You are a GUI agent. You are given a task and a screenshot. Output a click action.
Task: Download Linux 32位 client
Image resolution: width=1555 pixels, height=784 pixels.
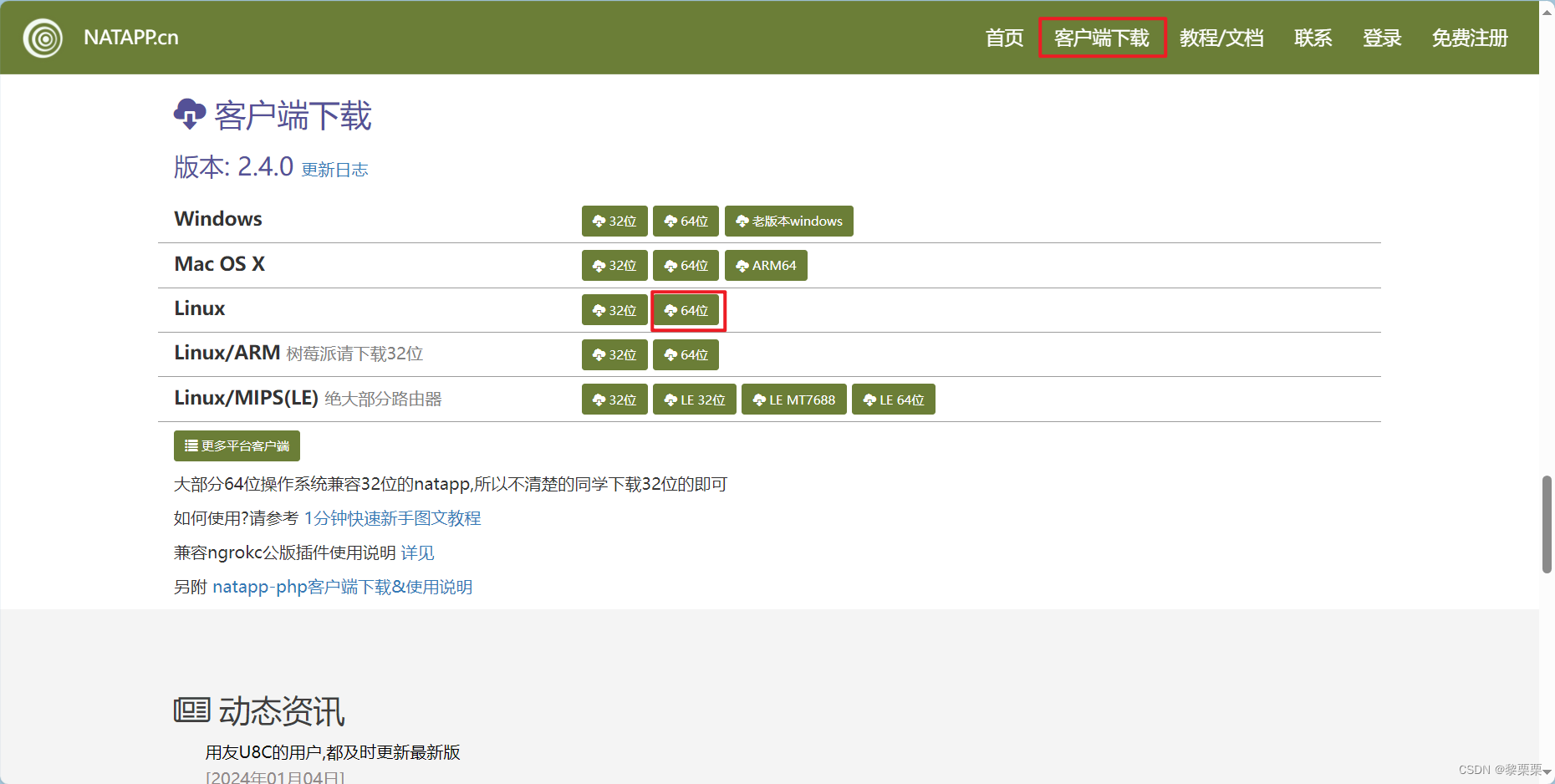click(x=614, y=311)
